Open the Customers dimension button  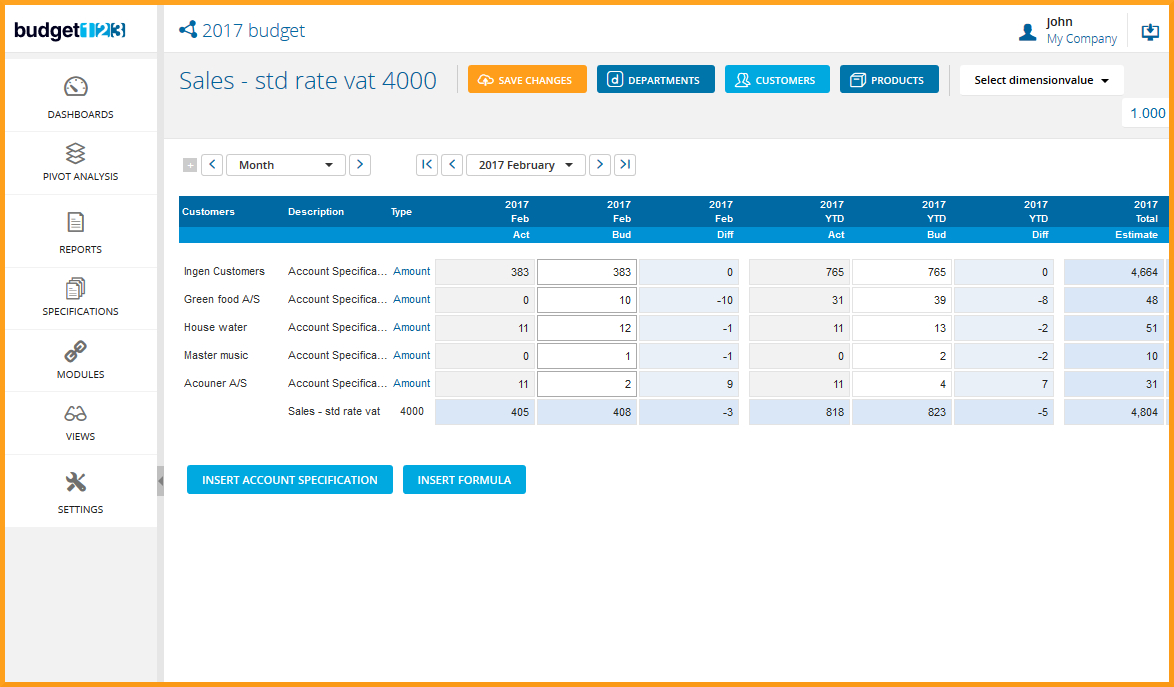coord(776,80)
